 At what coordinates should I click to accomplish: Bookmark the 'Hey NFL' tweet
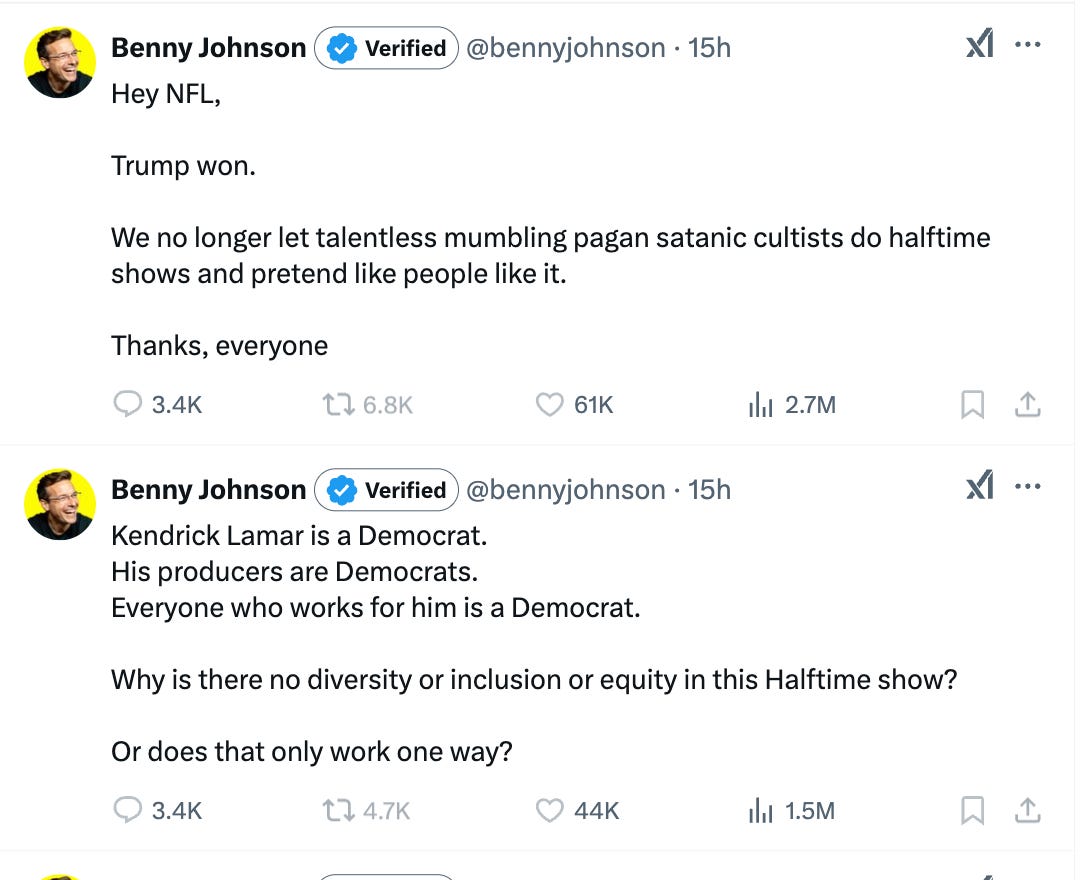pos(972,404)
